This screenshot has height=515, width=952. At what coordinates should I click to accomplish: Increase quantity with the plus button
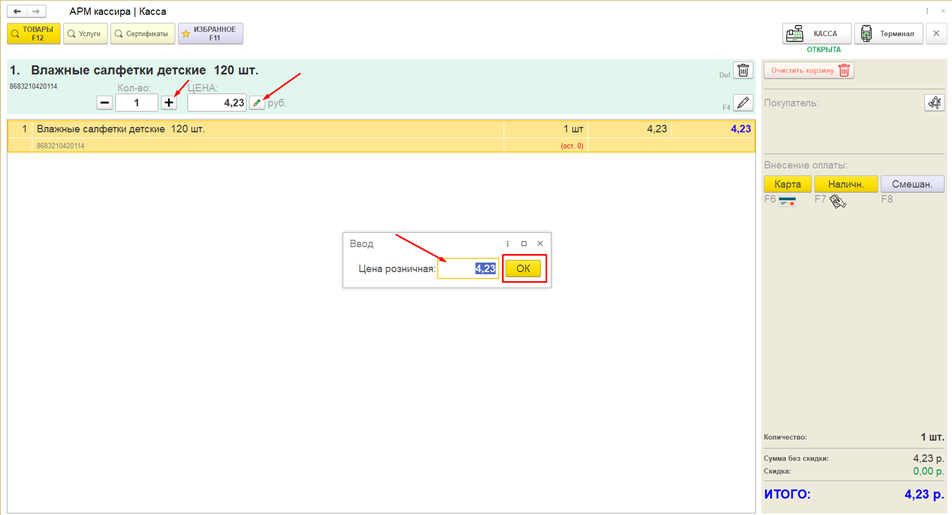pyautogui.click(x=169, y=103)
